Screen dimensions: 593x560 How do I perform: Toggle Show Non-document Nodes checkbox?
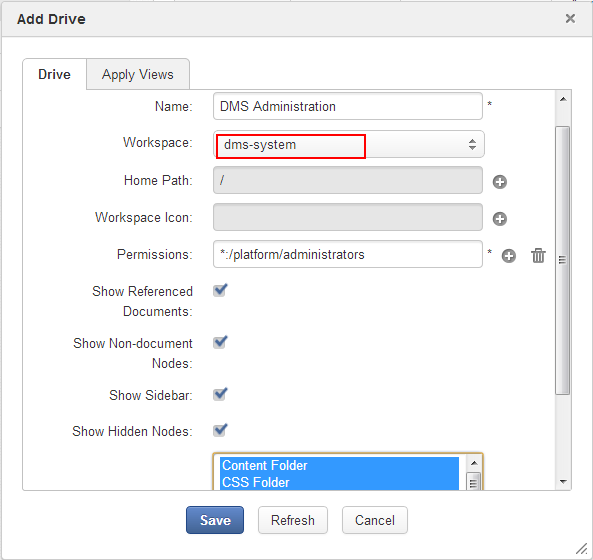click(x=220, y=342)
